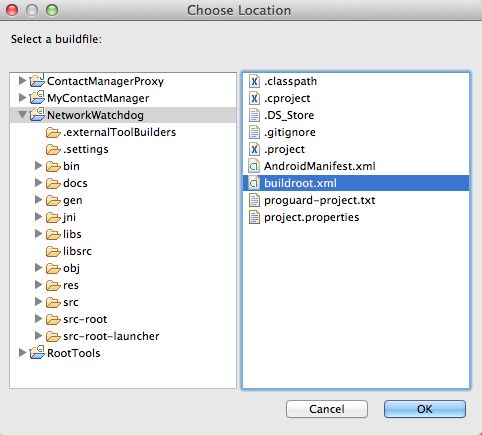Screen dimensions: 482x435
Task: Click the .cproject X file icon
Action: click(x=254, y=98)
